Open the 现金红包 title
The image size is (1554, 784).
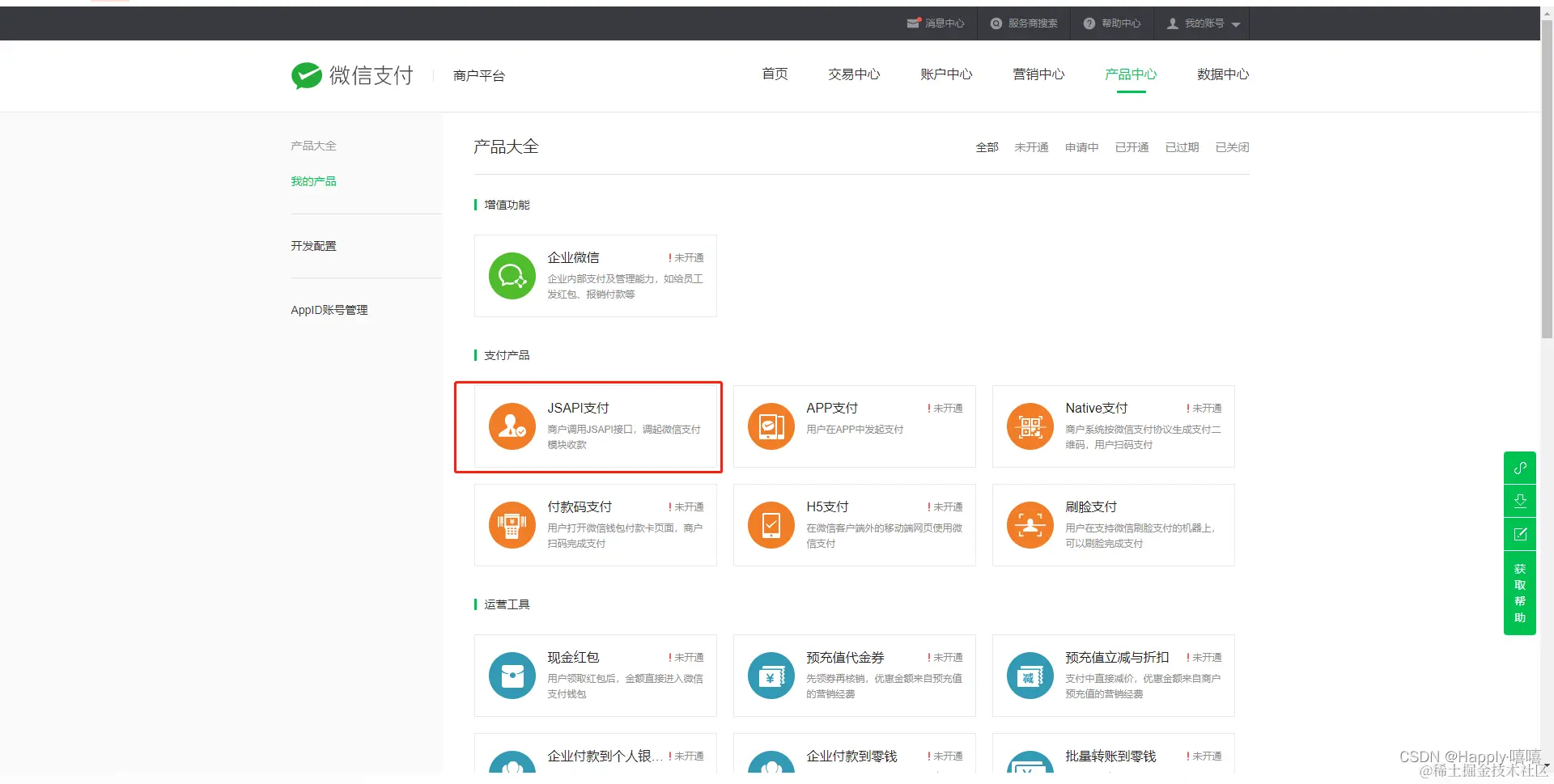tap(573, 658)
